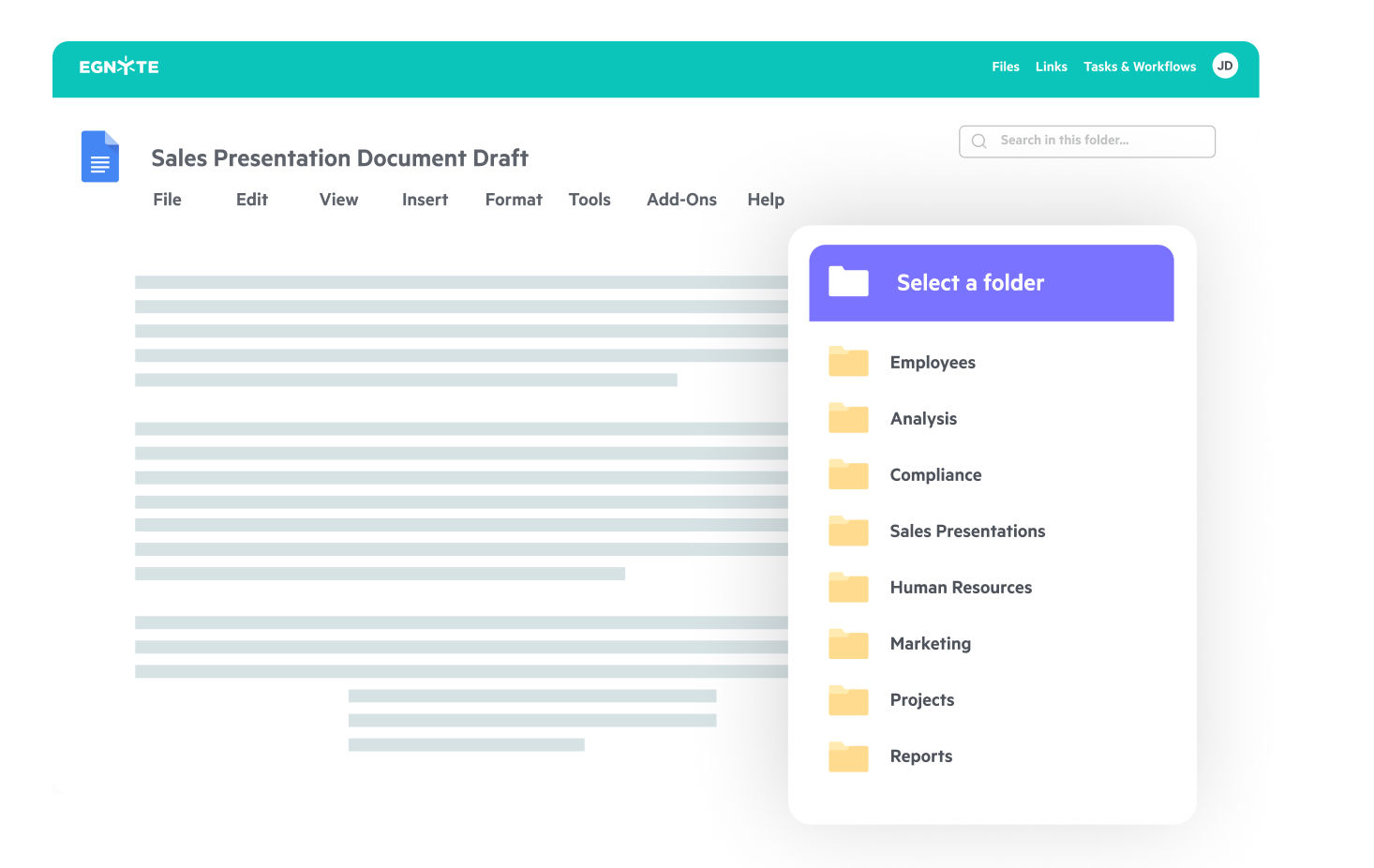Click the Marketing folder icon
Screen dimensions: 1374x868
click(848, 644)
